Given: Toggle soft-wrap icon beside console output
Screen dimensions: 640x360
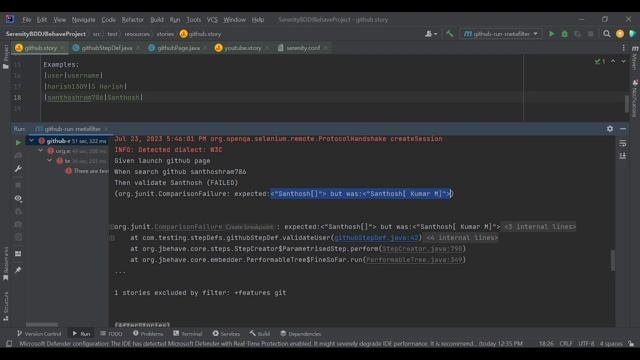Looking at the screenshot, I should (622, 144).
